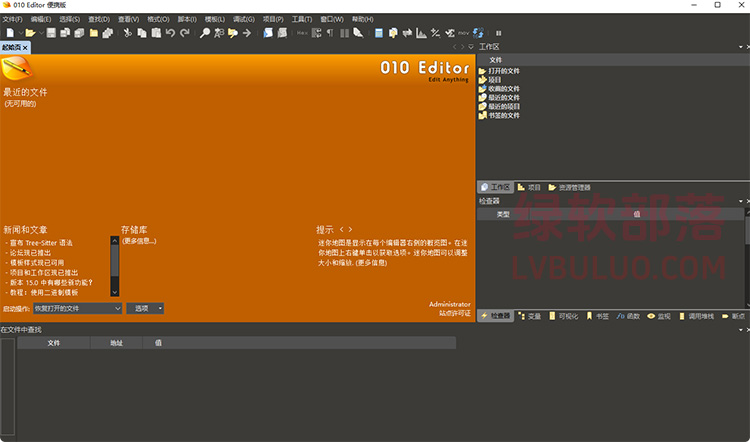Show previous tip with left arrow
750x442 pixels.
(x=342, y=230)
